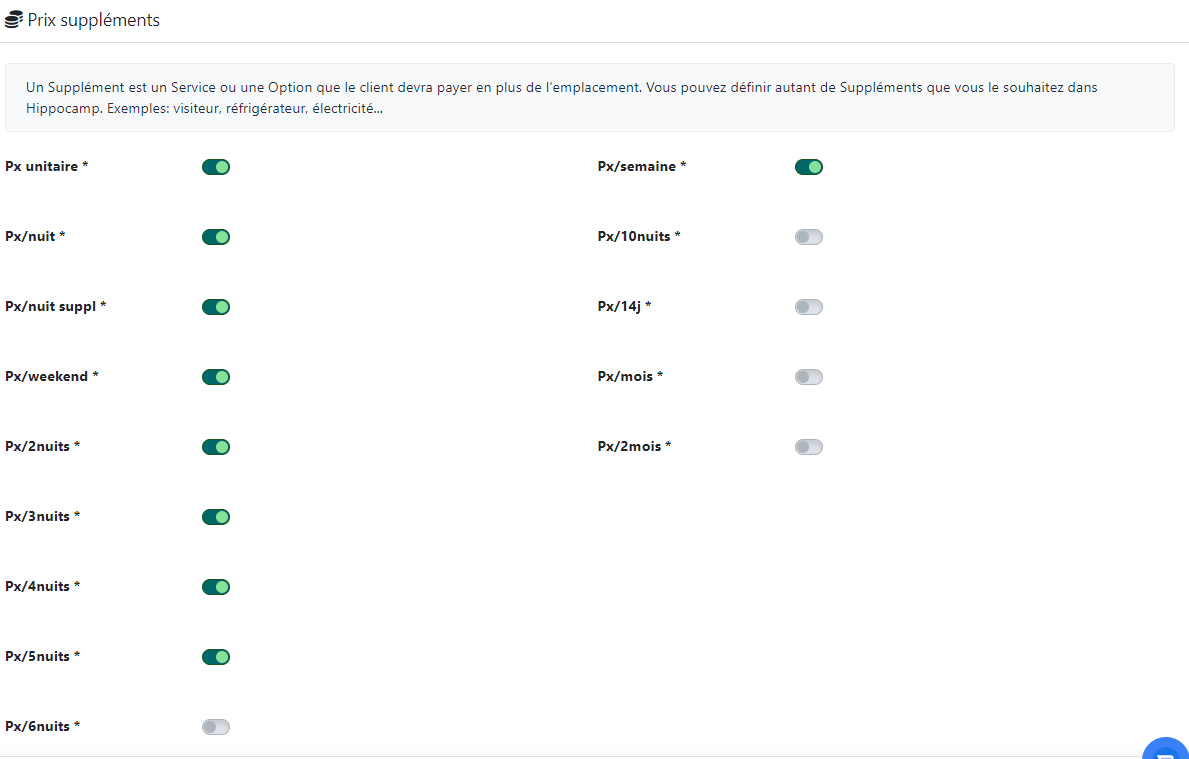Switch off Px/5nuits pricing
Screen dimensions: 1189x759
[216, 657]
